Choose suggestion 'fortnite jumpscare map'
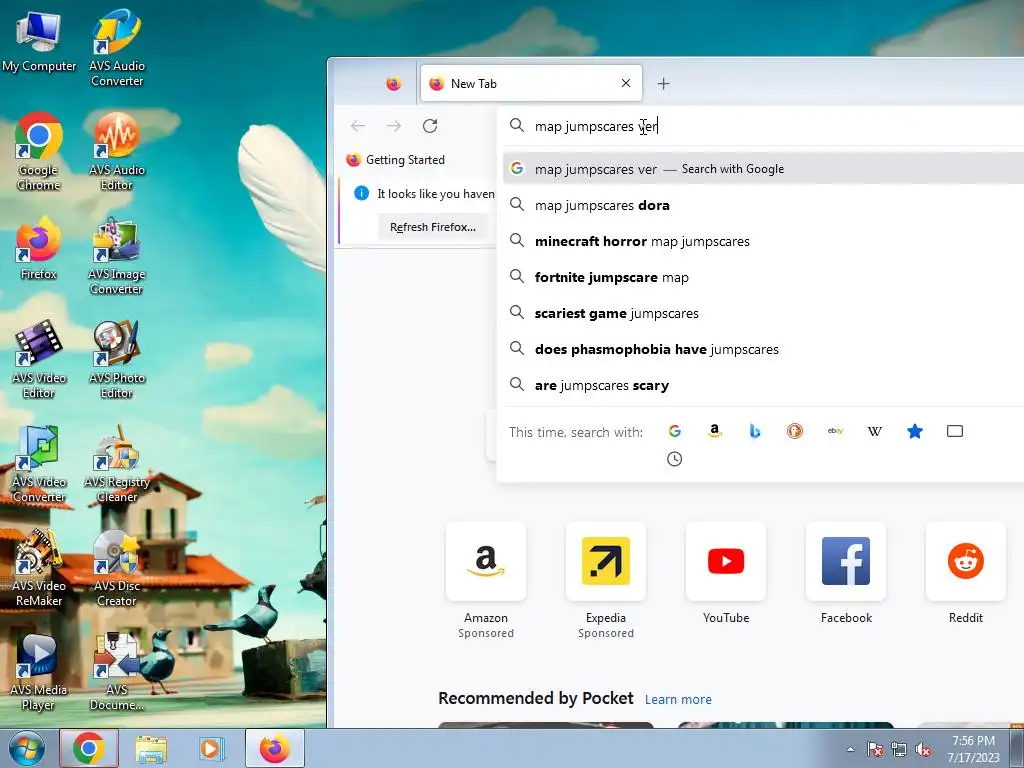1024x768 pixels. pyautogui.click(x=763, y=277)
